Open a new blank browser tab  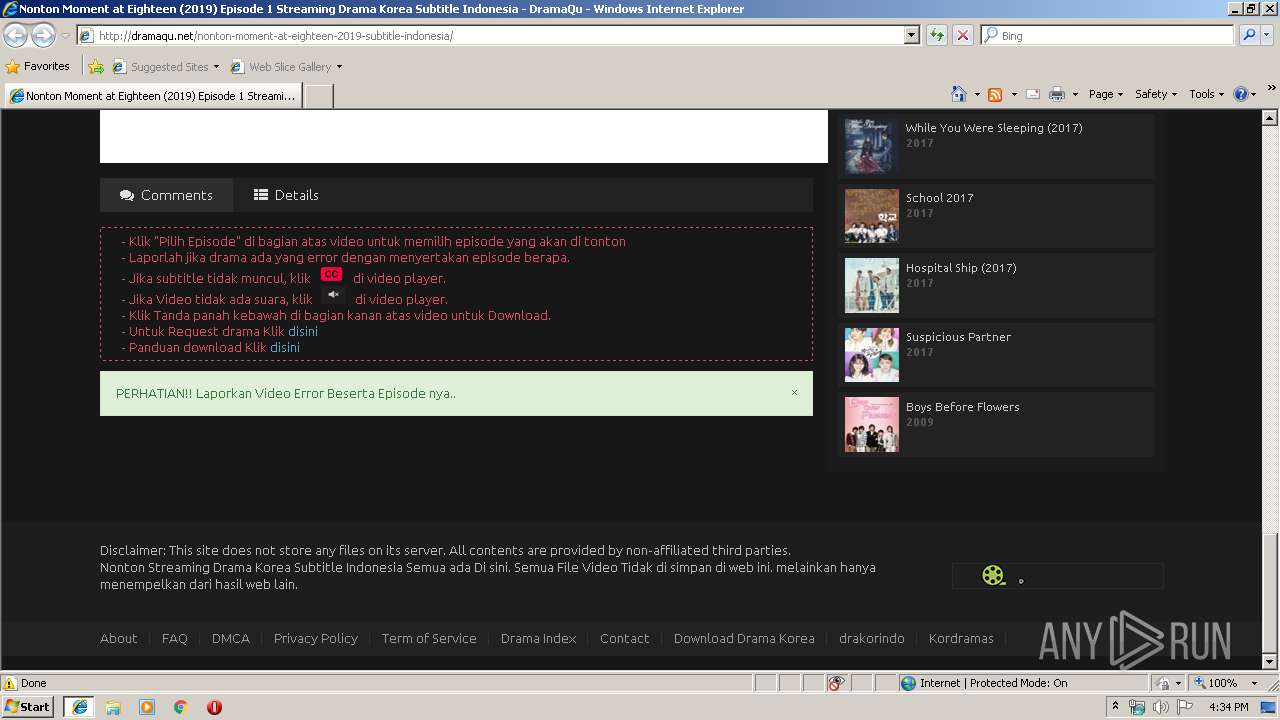point(318,96)
